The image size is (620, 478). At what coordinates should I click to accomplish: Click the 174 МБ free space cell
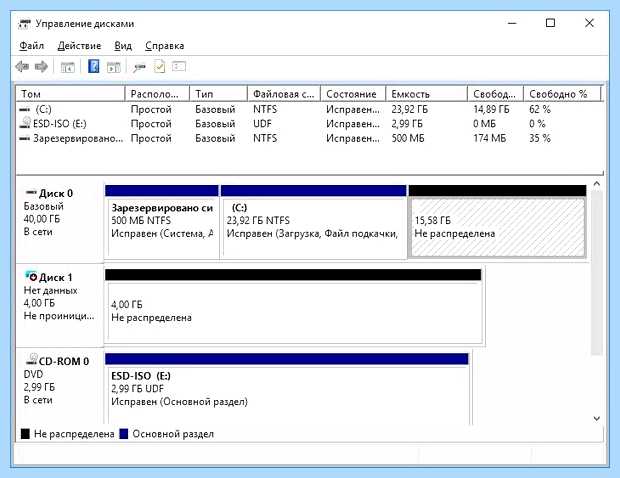click(490, 138)
